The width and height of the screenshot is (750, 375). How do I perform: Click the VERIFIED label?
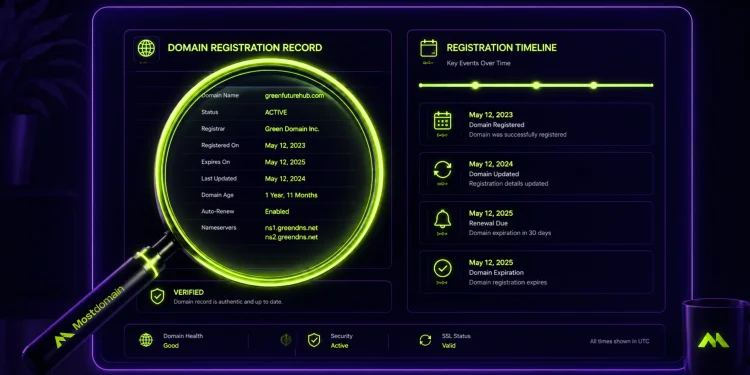pyautogui.click(x=188, y=292)
